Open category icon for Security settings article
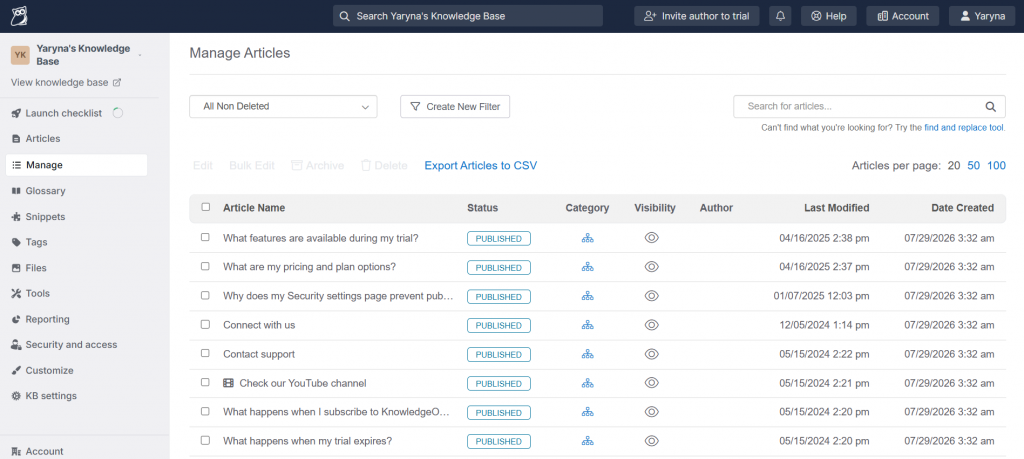This screenshot has width=1024, height=459. (588, 296)
